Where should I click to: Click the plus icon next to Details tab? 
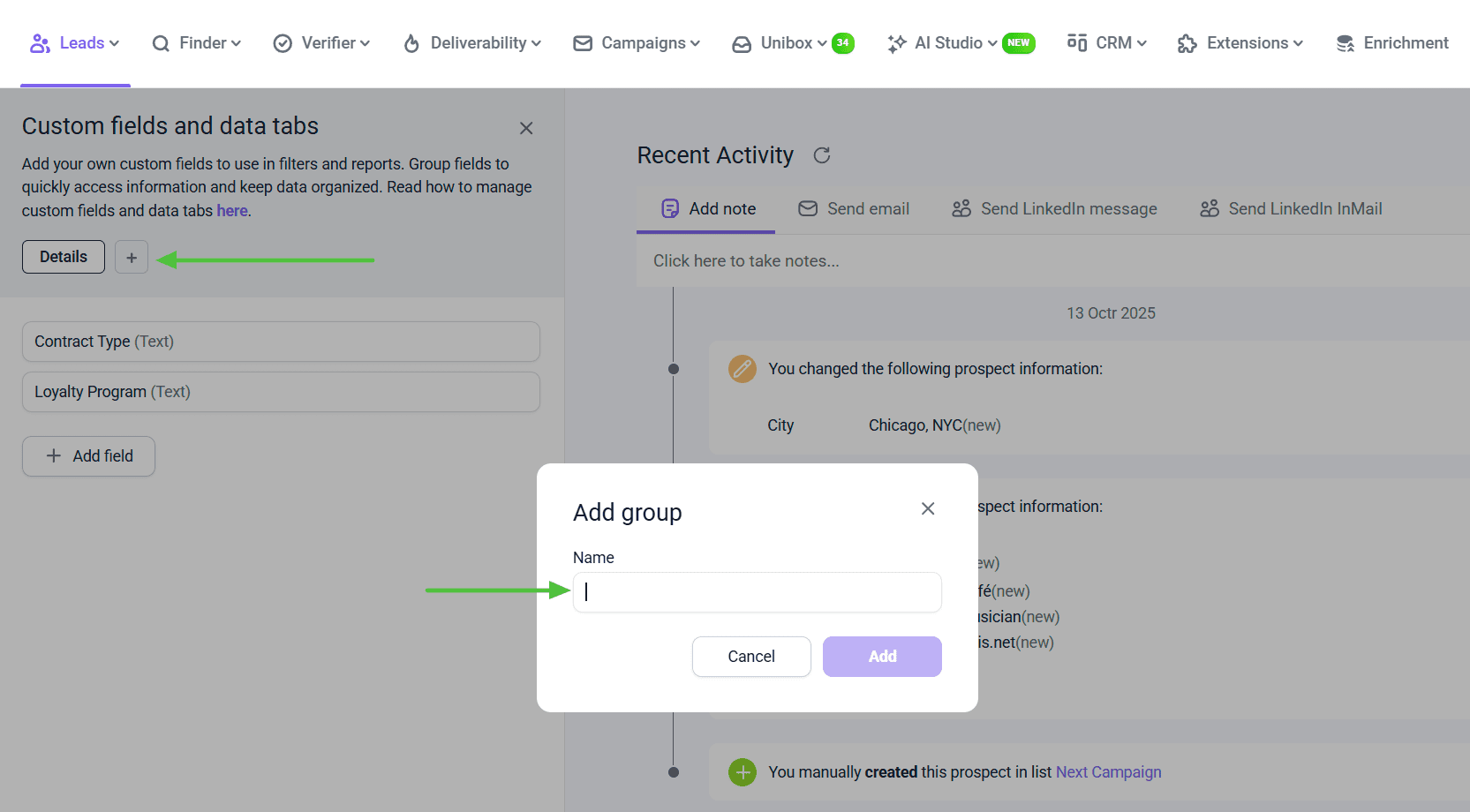pos(132,258)
